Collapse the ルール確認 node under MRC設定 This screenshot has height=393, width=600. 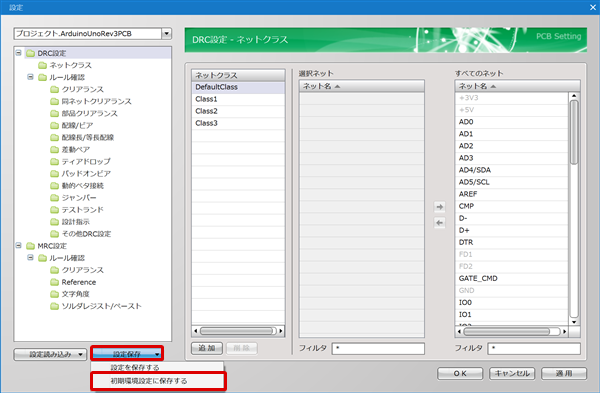click(x=30, y=258)
